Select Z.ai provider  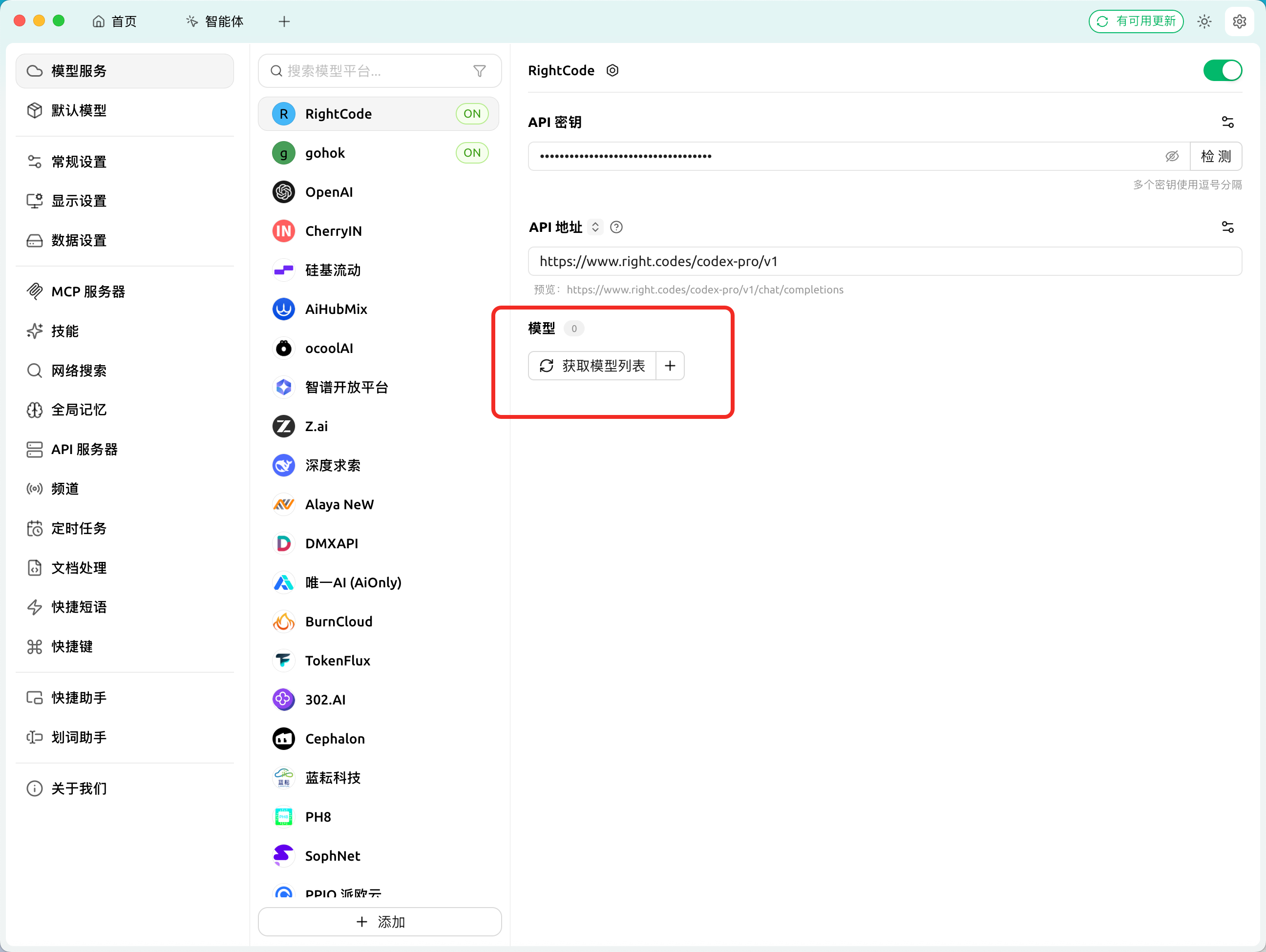coord(379,427)
